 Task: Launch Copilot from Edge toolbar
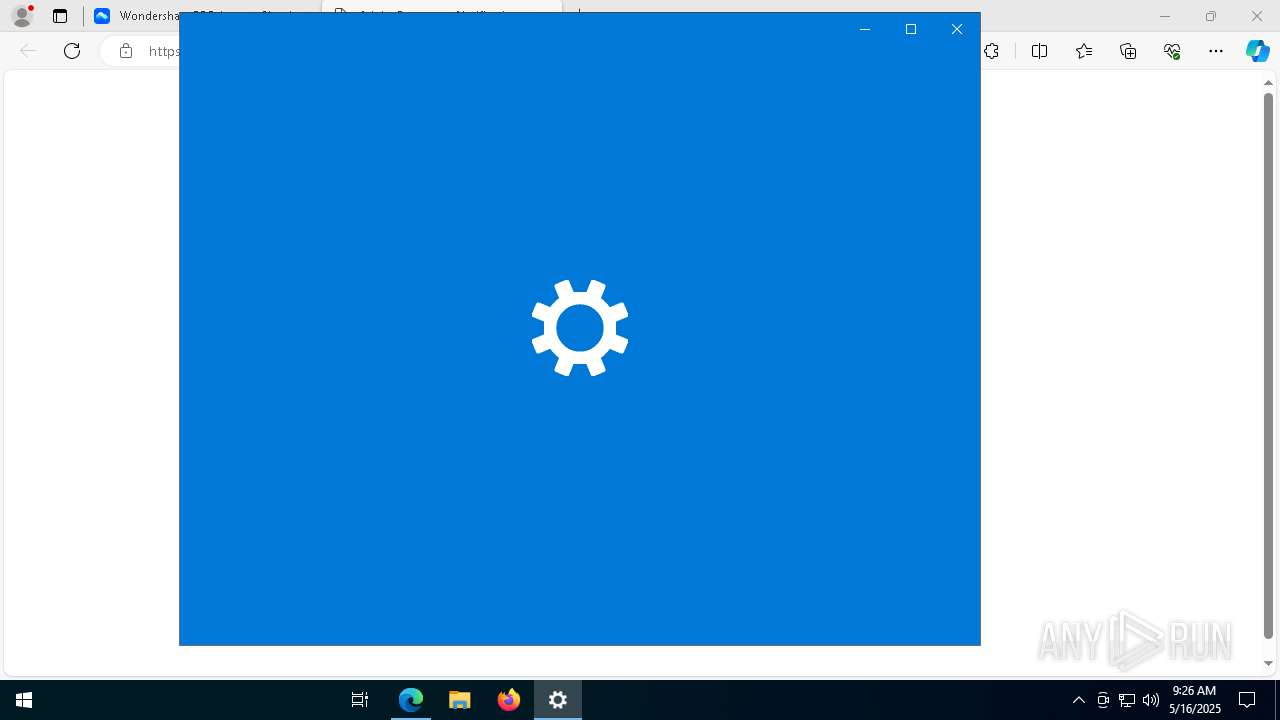coord(1257,51)
